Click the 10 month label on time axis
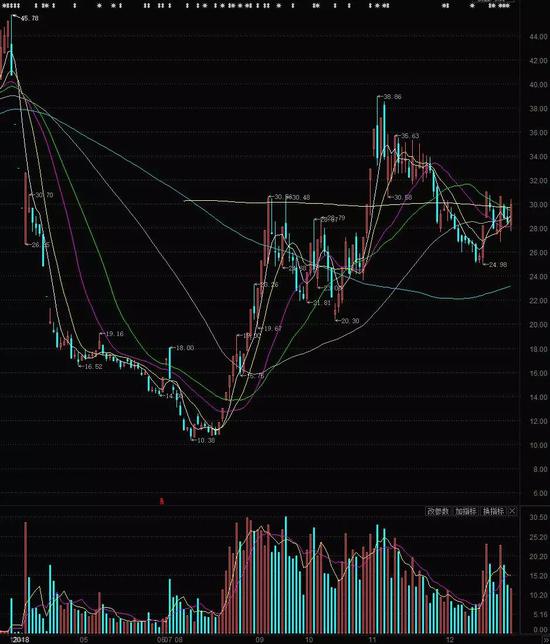Screen dimensions: 550x644 (x=309, y=640)
